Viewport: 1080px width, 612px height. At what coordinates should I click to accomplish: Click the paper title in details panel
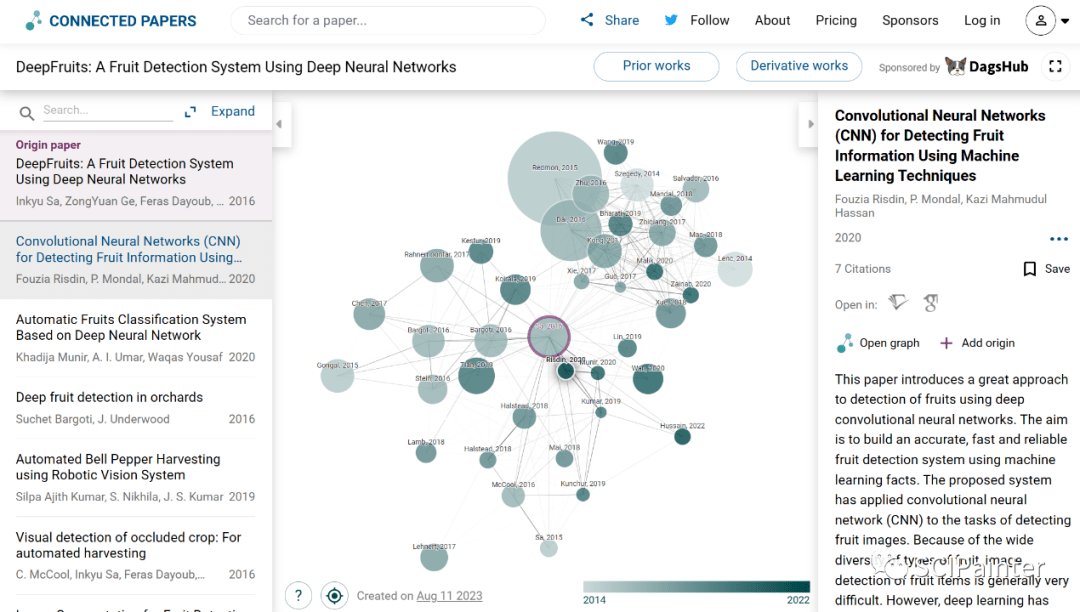click(x=939, y=146)
